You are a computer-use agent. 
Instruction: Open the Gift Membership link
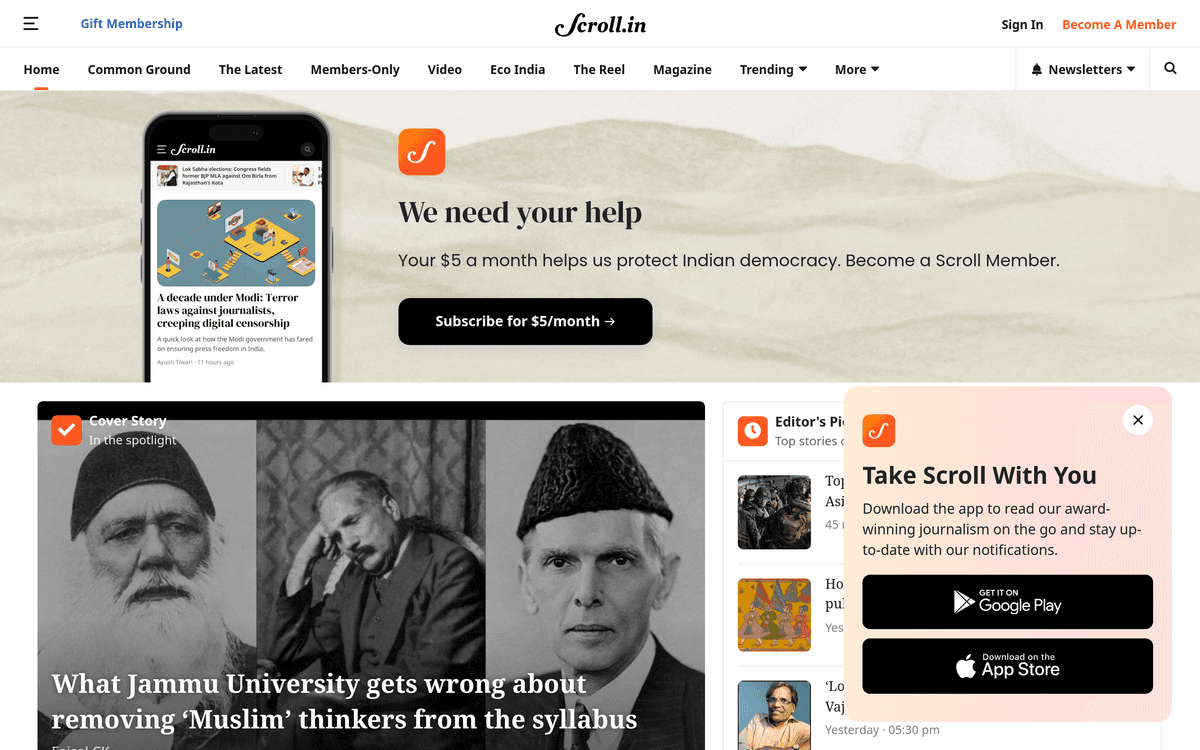tap(132, 24)
